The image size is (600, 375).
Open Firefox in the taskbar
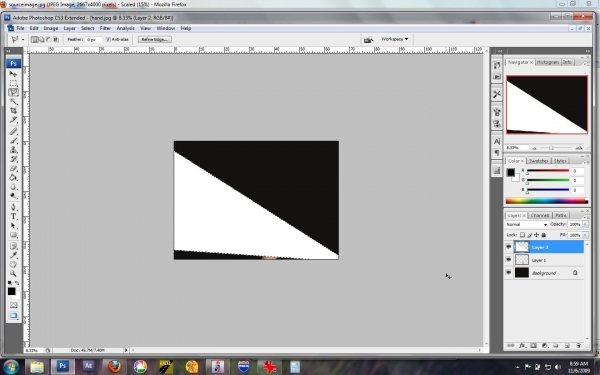point(114,366)
